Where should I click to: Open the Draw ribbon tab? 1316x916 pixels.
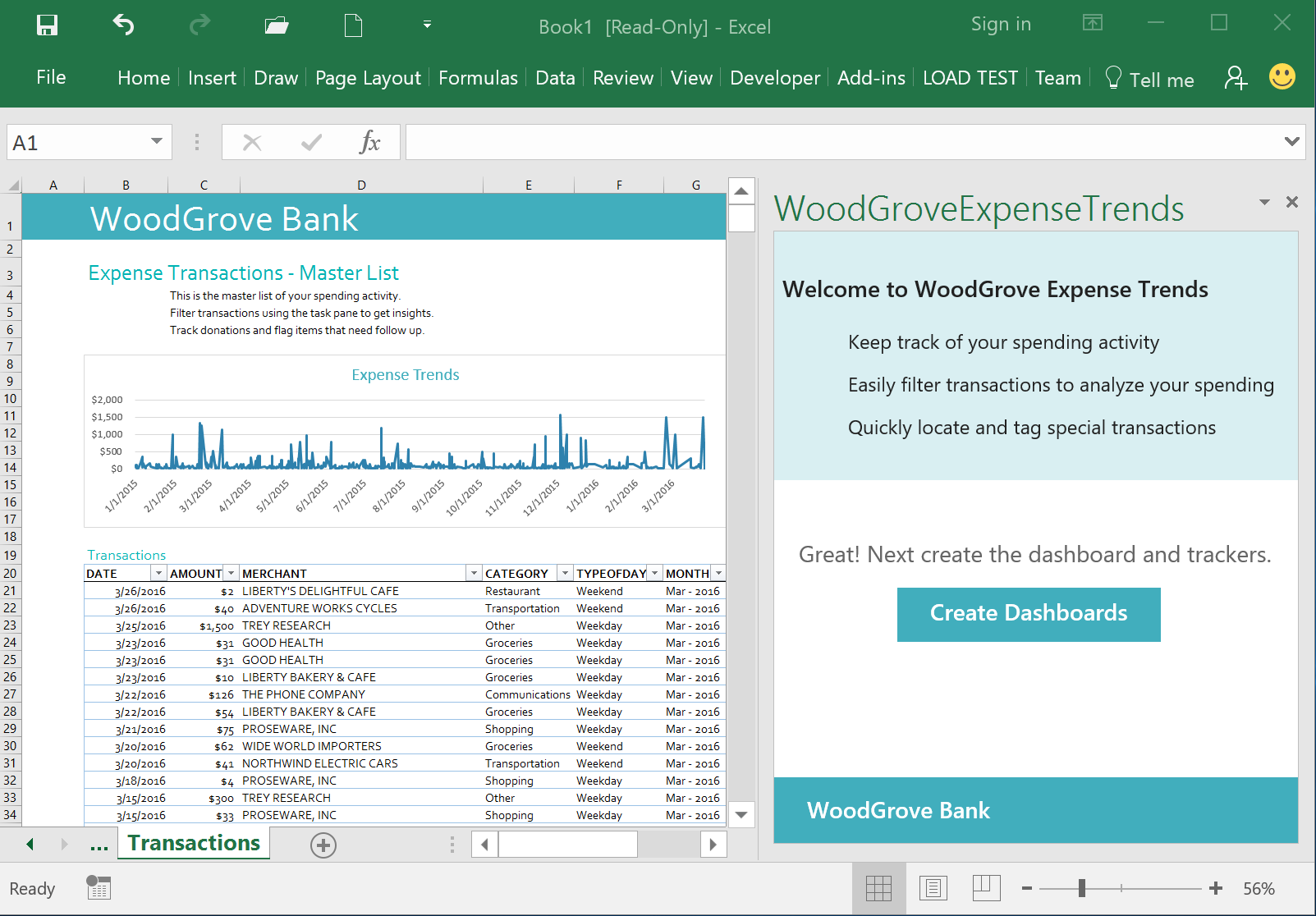tap(276, 78)
